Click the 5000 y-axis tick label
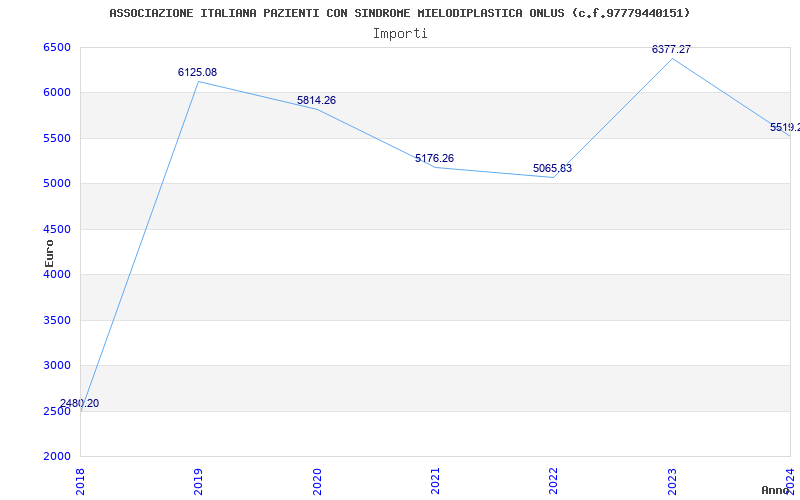 coord(57,184)
